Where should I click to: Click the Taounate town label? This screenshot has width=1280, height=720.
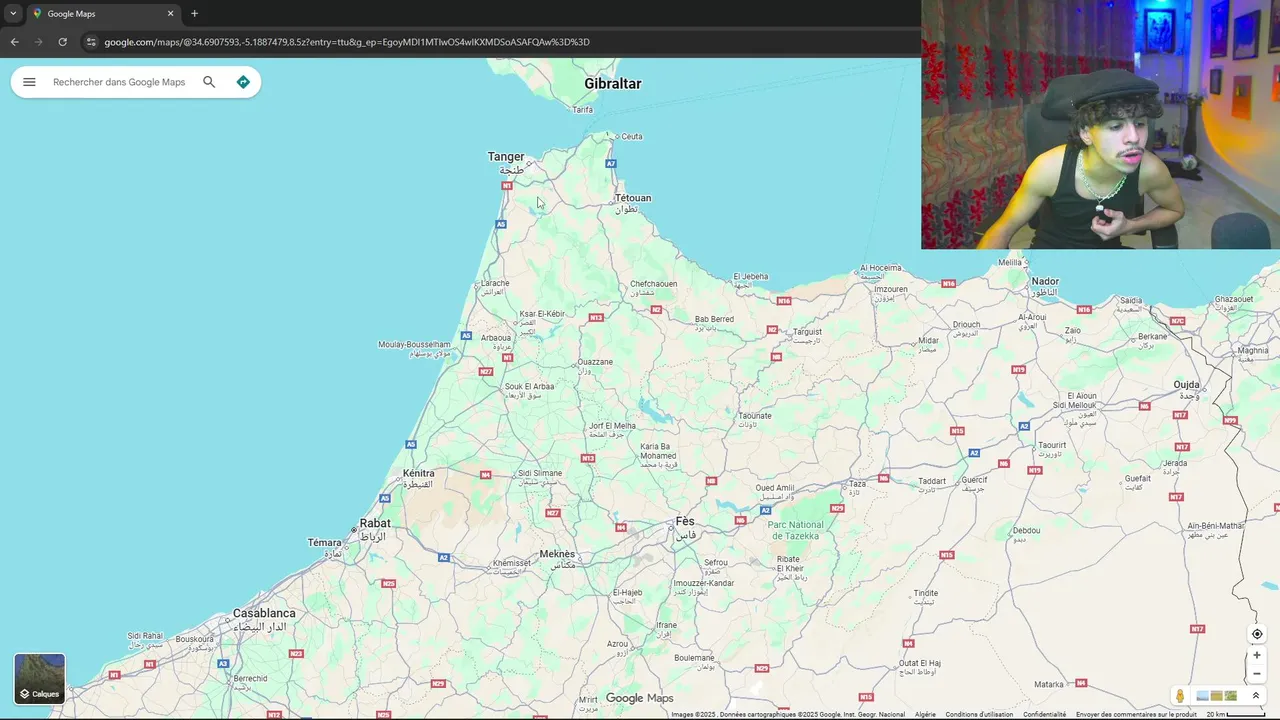[x=755, y=416]
